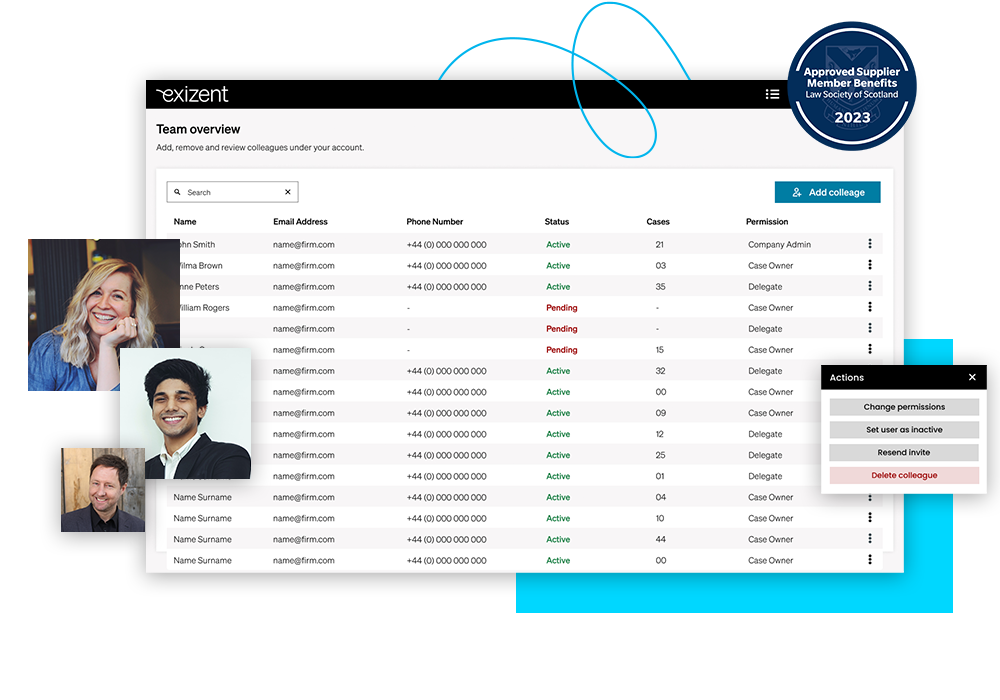Open the list view icon beside the header
1000x700 pixels.
point(772,93)
